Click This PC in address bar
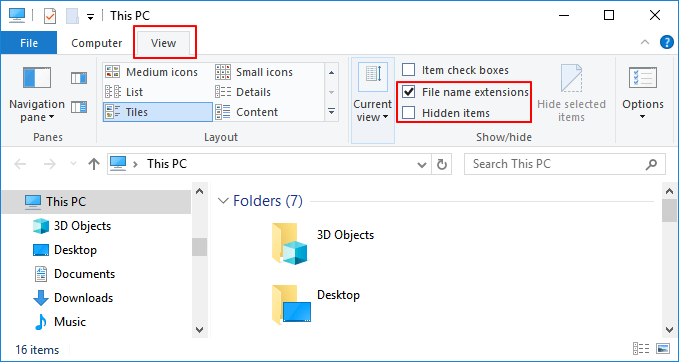679x362 pixels. tap(167, 164)
